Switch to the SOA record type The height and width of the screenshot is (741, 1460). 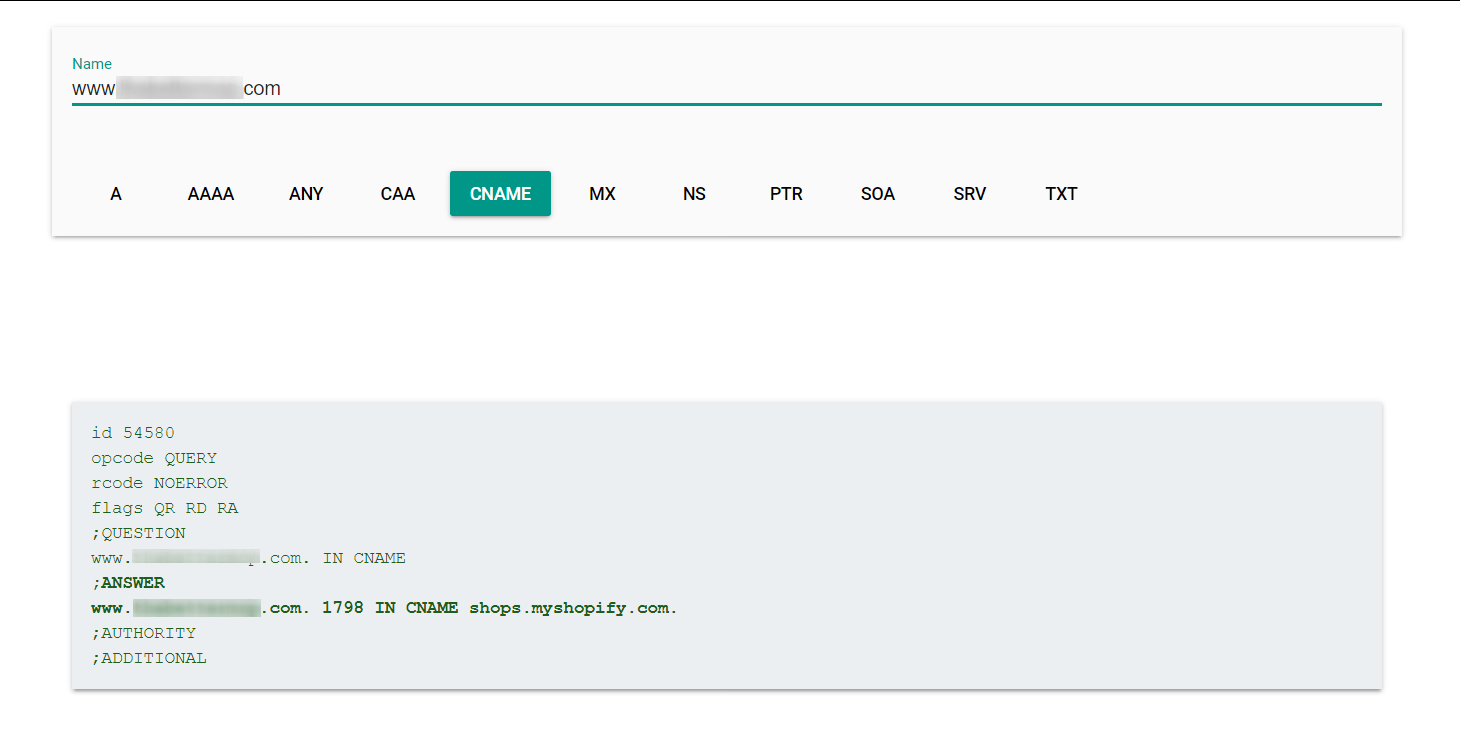pos(878,194)
